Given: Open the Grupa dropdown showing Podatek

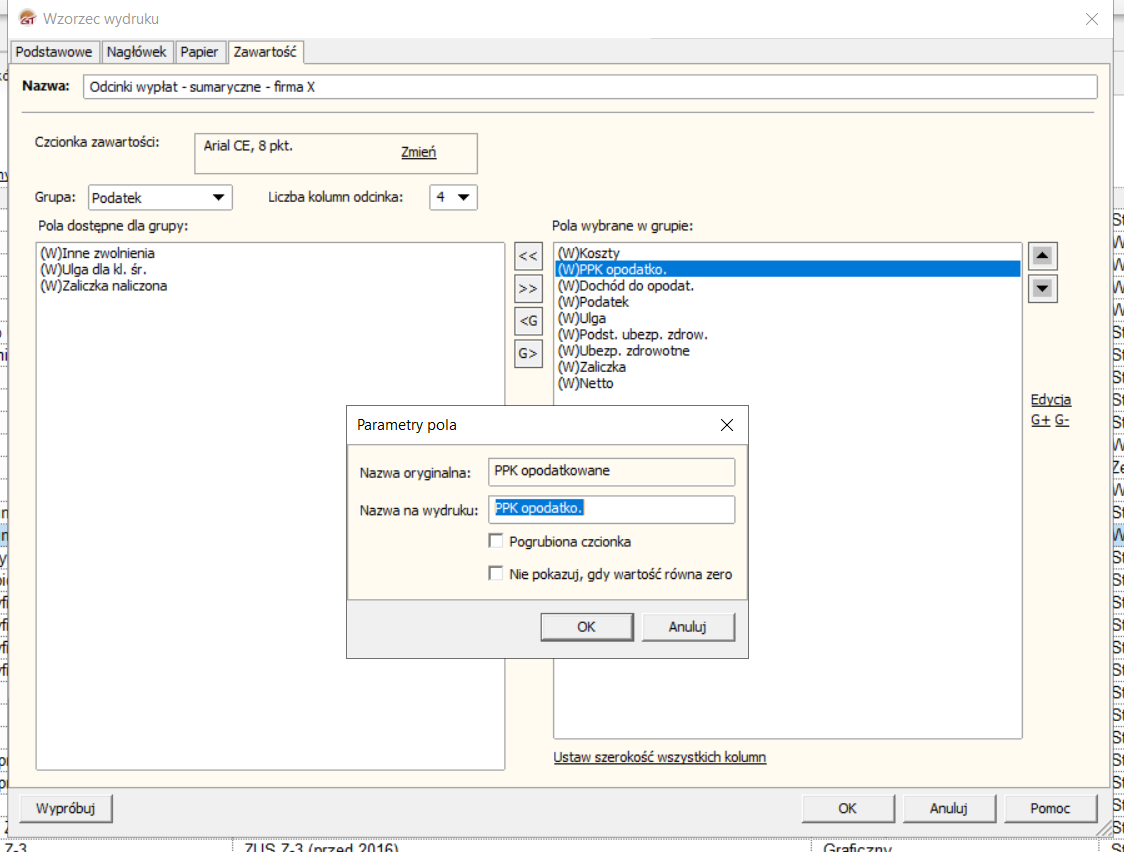Looking at the screenshot, I should 160,197.
